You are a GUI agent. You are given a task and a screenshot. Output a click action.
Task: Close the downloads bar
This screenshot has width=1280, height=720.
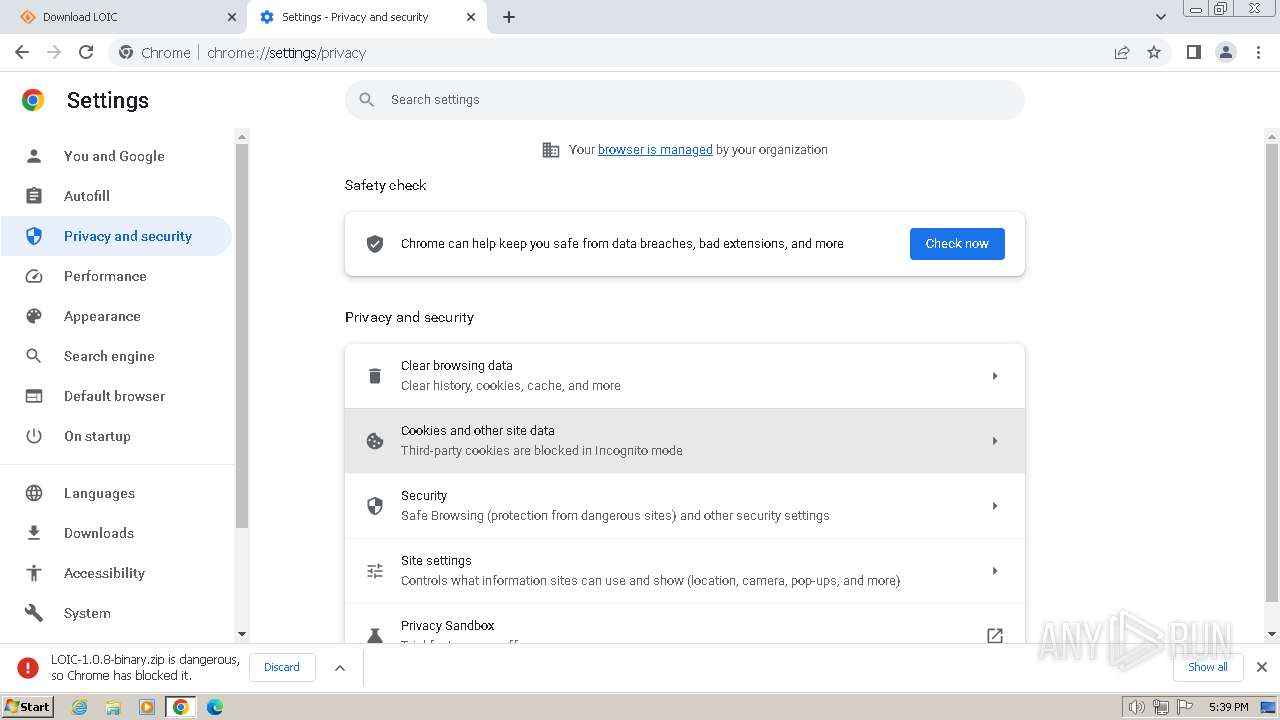tap(1262, 667)
